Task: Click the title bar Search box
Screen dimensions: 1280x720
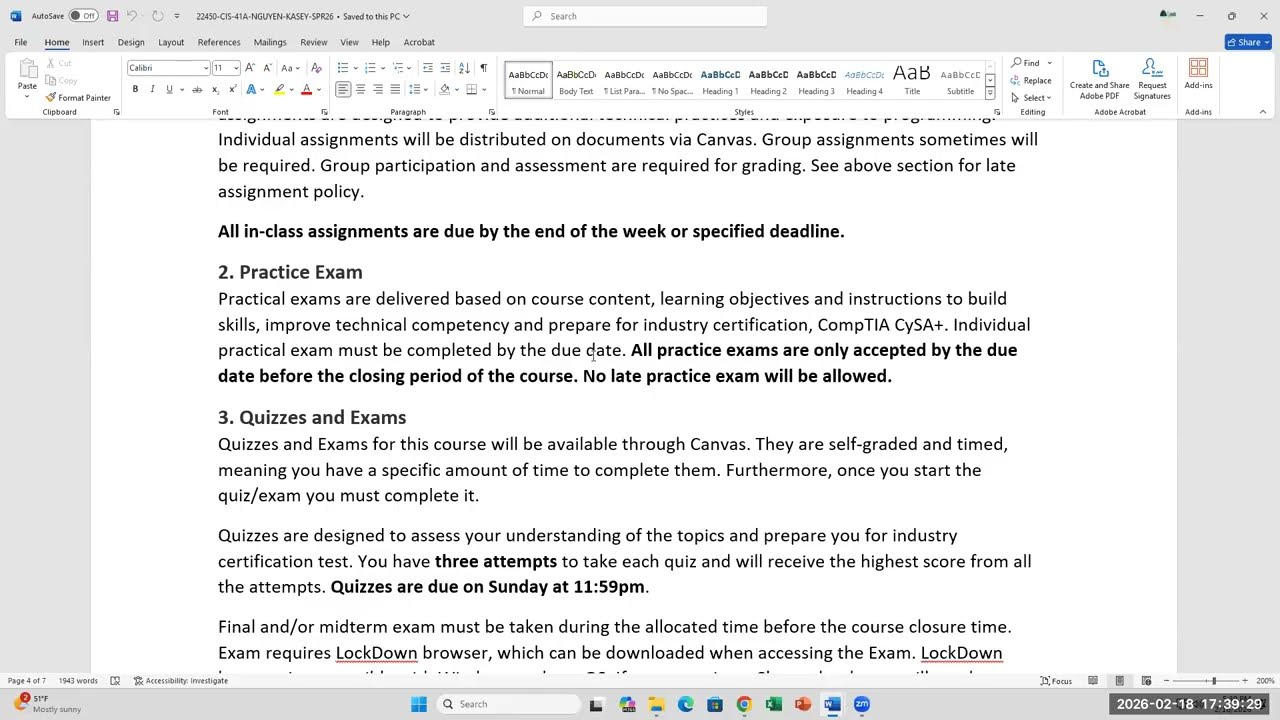Action: tap(645, 16)
